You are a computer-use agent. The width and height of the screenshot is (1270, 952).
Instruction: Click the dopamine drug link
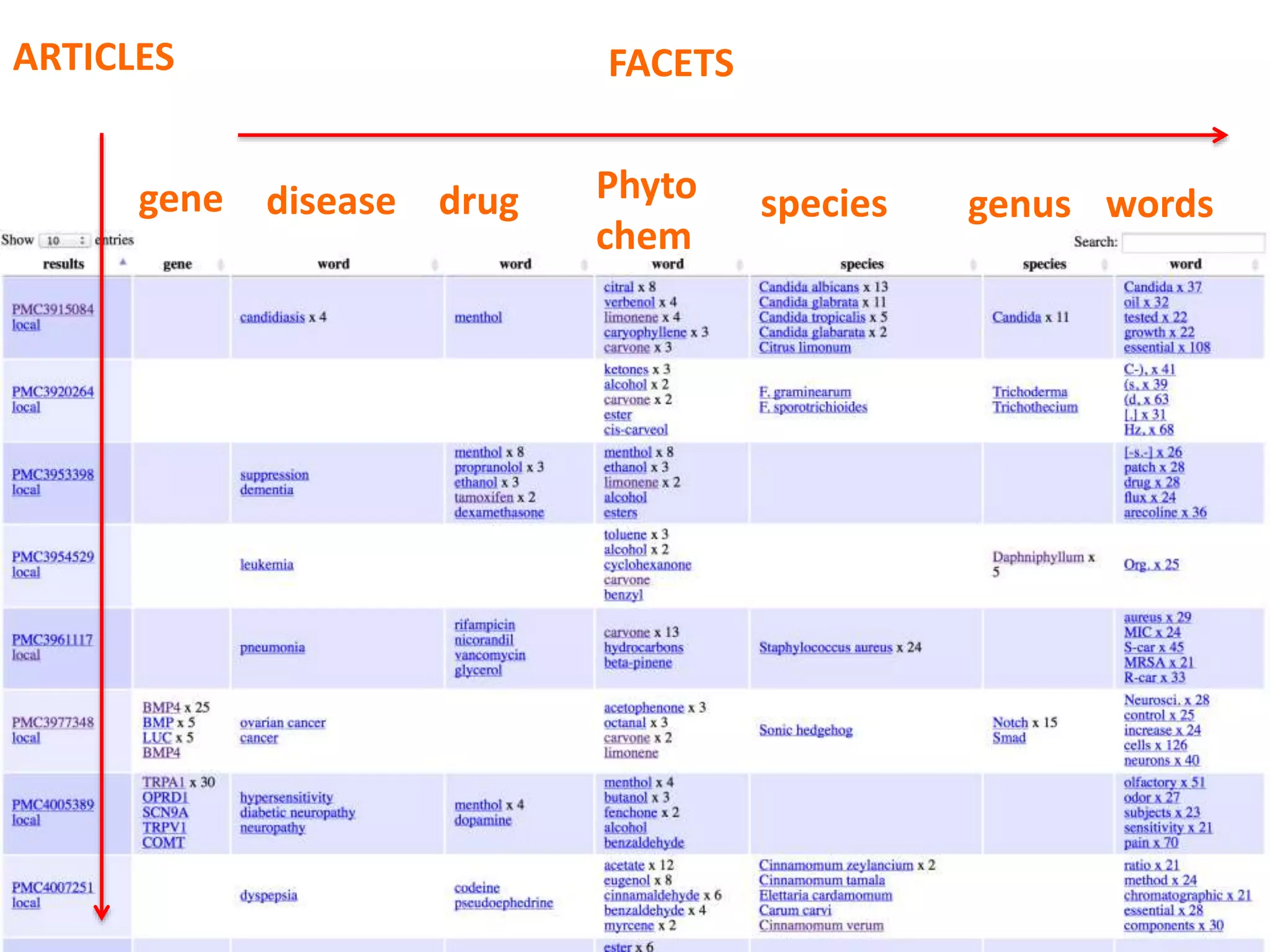point(482,820)
